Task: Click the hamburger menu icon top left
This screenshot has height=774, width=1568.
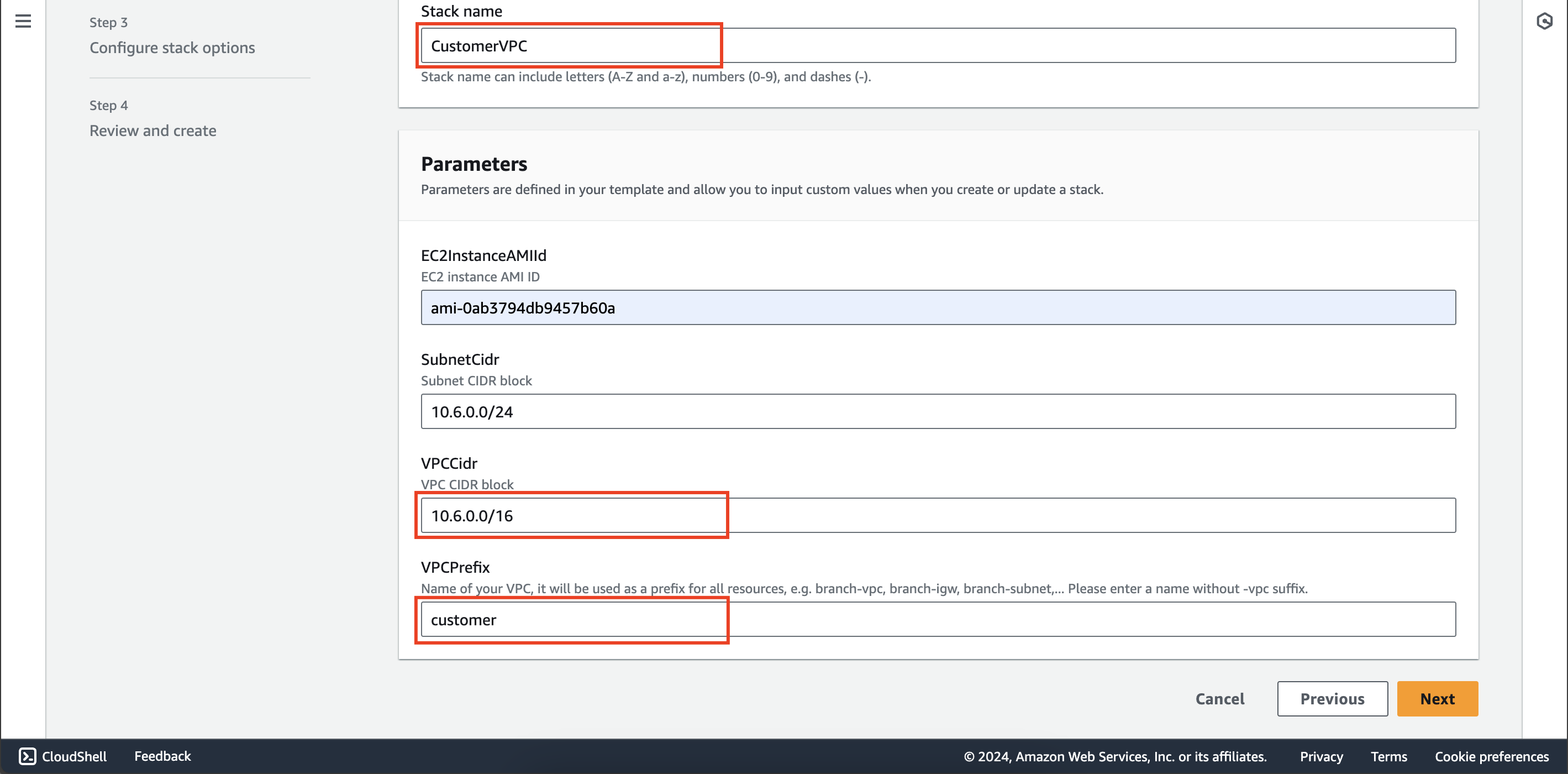Action: [23, 20]
